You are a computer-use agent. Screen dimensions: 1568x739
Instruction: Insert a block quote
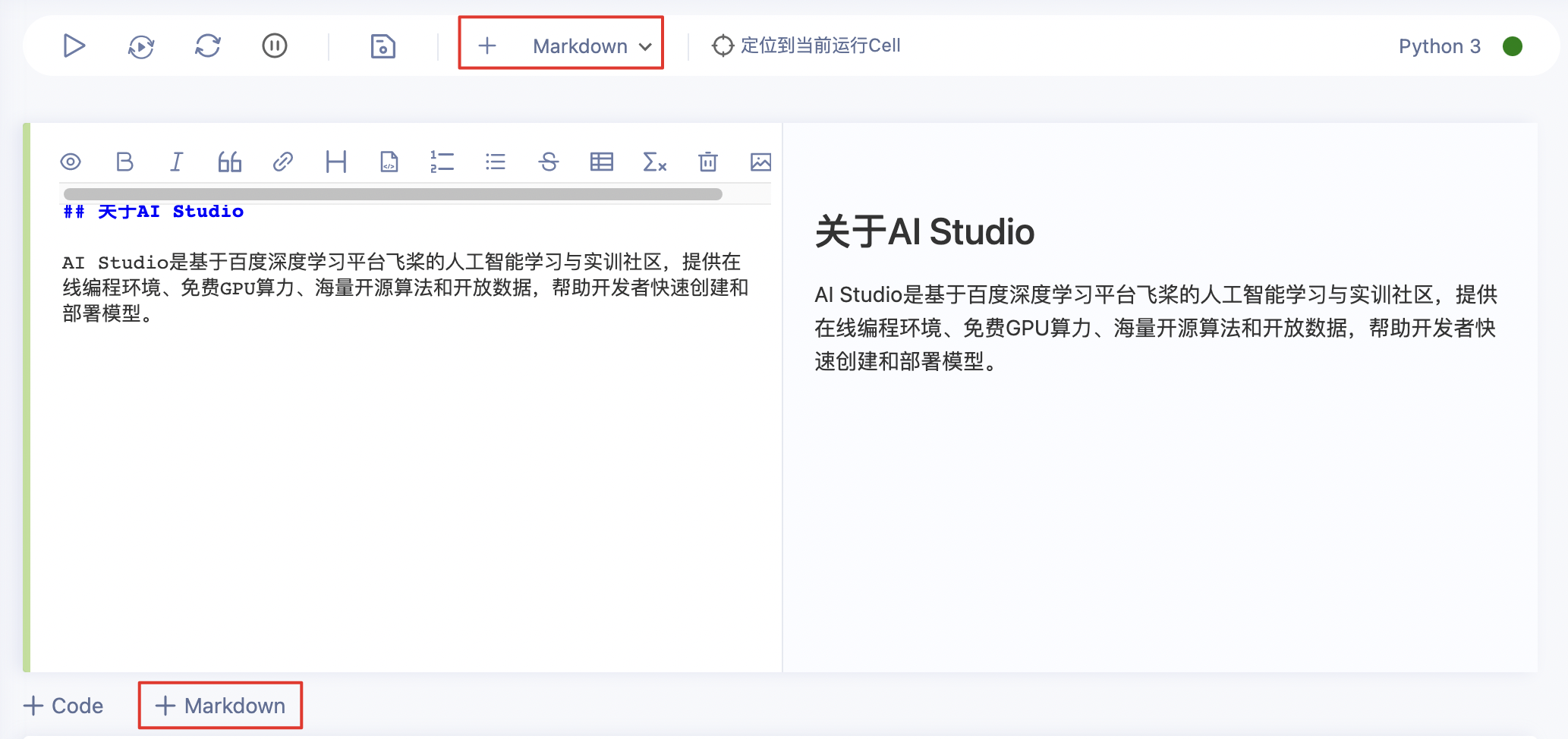[230, 162]
